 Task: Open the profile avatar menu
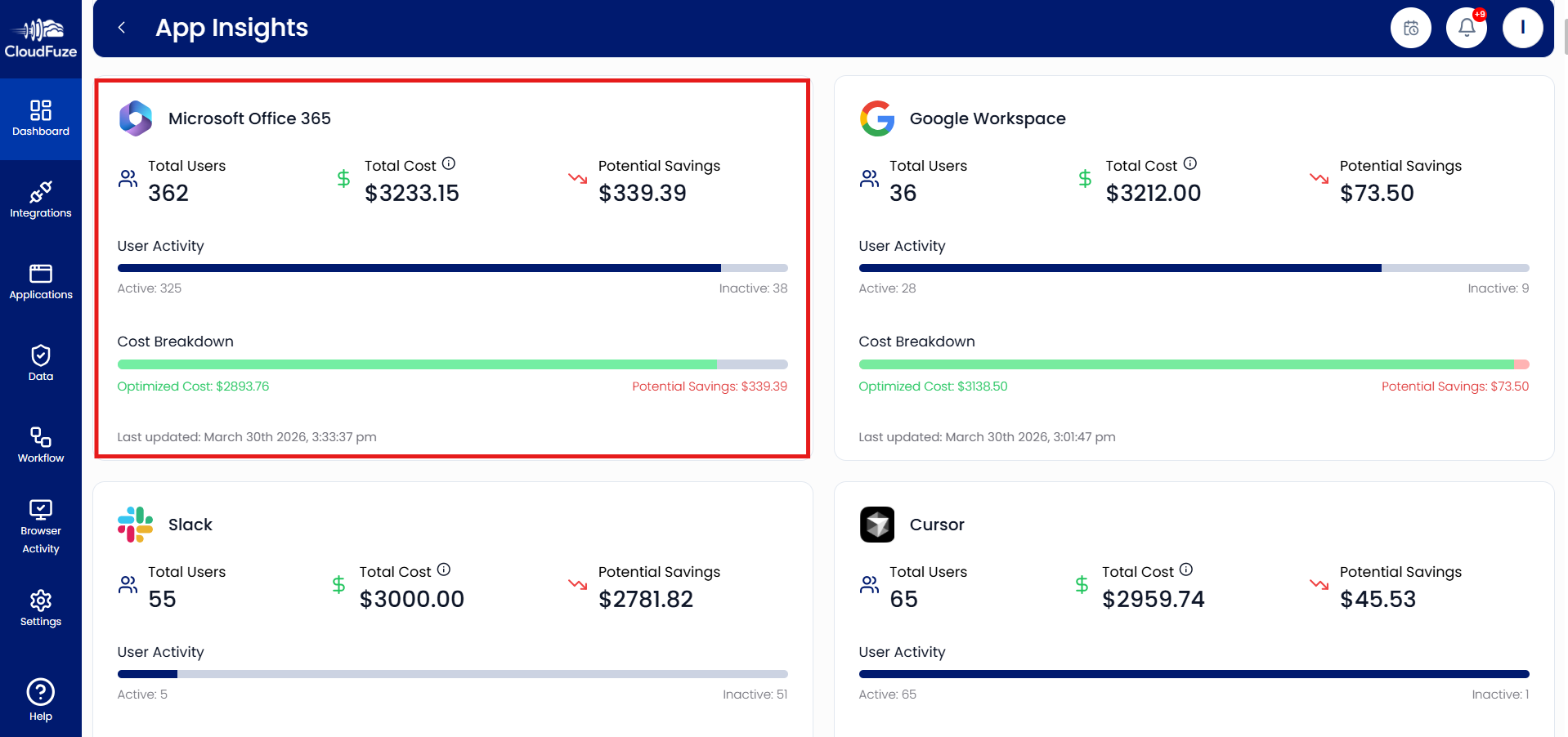coord(1522,27)
